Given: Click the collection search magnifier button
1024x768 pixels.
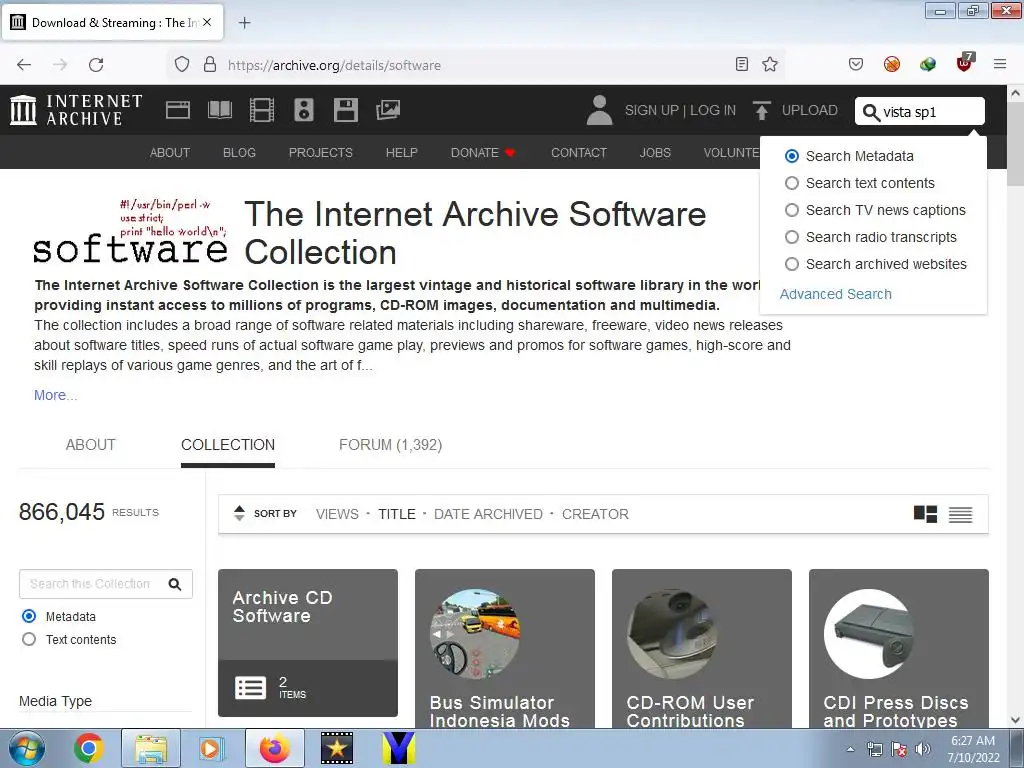Looking at the screenshot, I should click(x=175, y=584).
